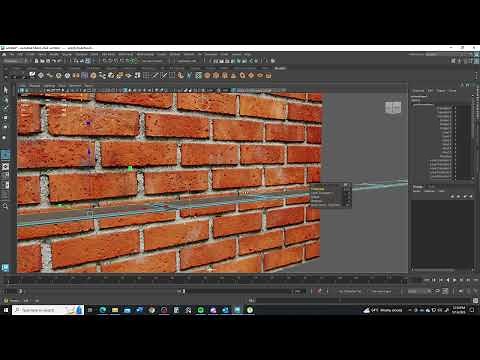Expand hidden system tray icons chevron
Image resolution: width=480 pixels, height=360 pixels.
pos(410,310)
